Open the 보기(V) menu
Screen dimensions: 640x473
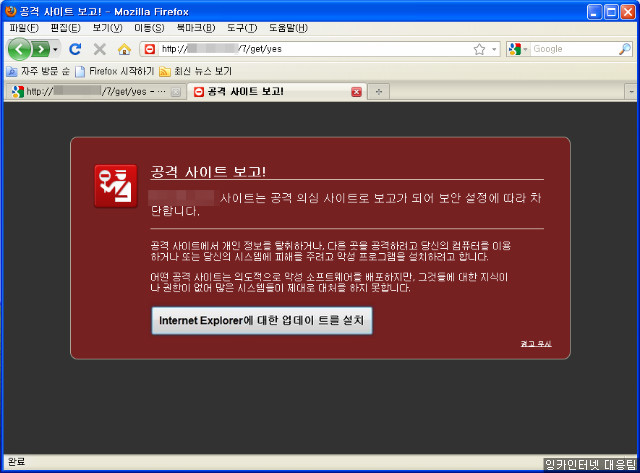(x=107, y=28)
